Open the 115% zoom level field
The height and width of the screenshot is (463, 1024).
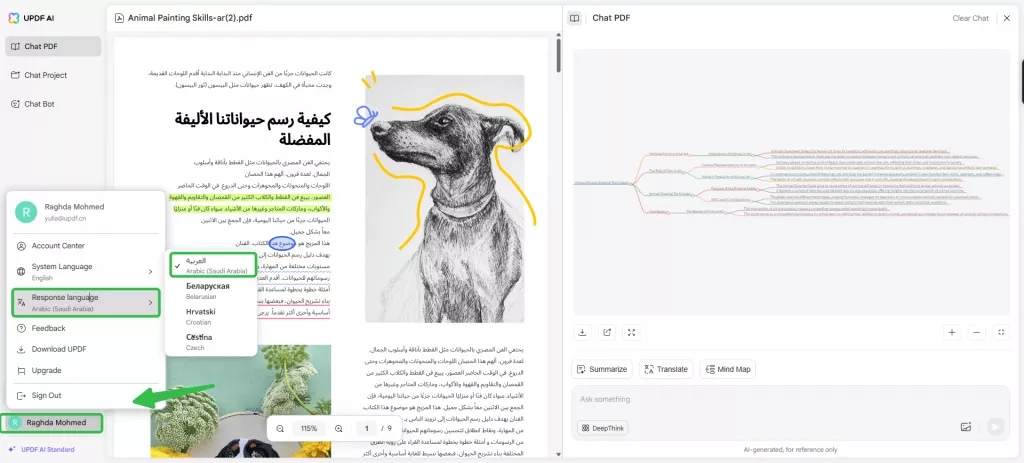coord(309,428)
